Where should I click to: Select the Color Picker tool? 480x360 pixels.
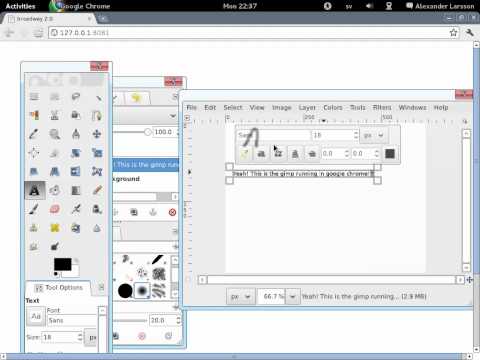[x=34, y=134]
